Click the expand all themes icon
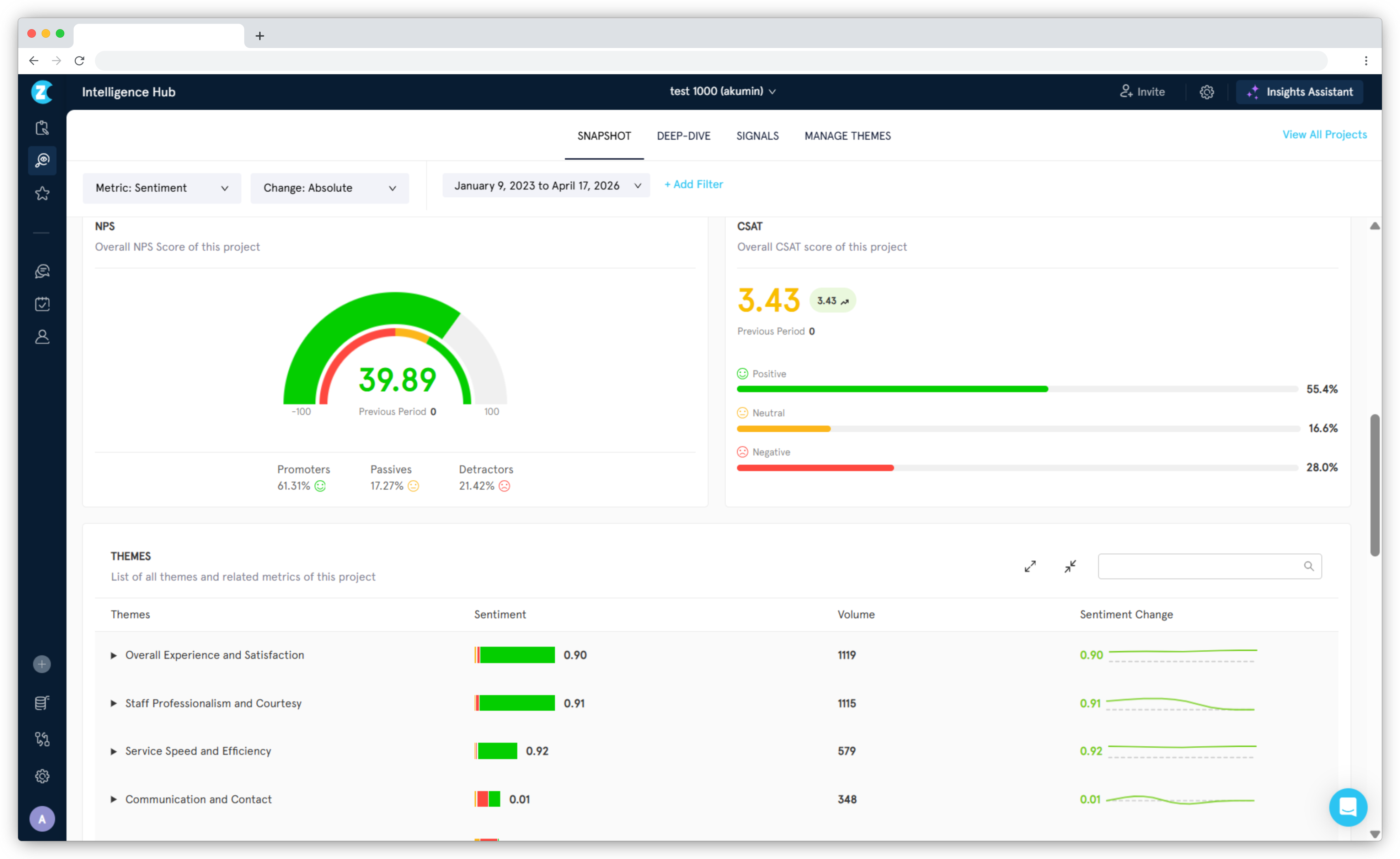1400x859 pixels. coord(1030,566)
